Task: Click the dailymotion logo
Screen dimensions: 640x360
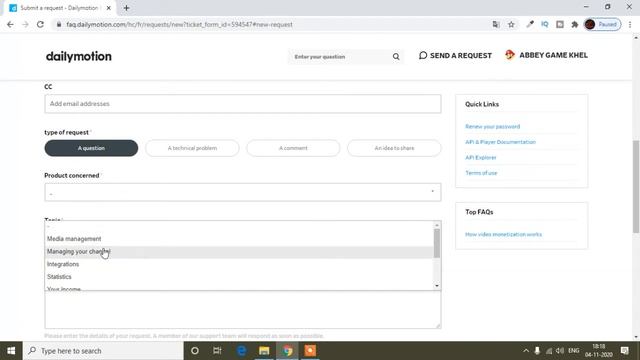Action: (x=78, y=56)
